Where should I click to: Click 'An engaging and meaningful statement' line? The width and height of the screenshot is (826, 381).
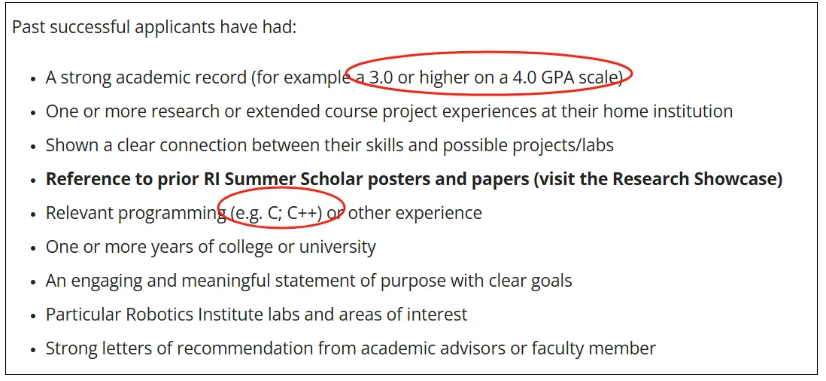pos(309,280)
